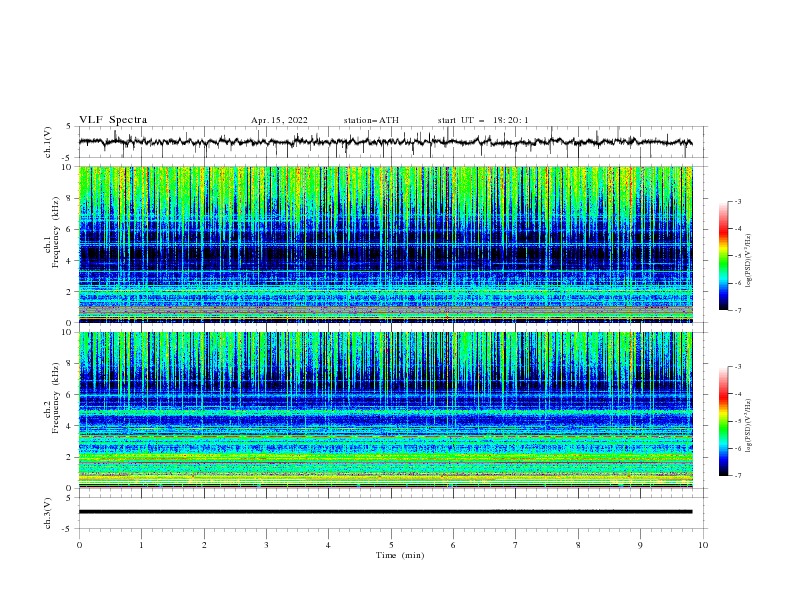Click the ch.2 frequency tick label '6'
This screenshot has width=792, height=612.
(x=69, y=395)
